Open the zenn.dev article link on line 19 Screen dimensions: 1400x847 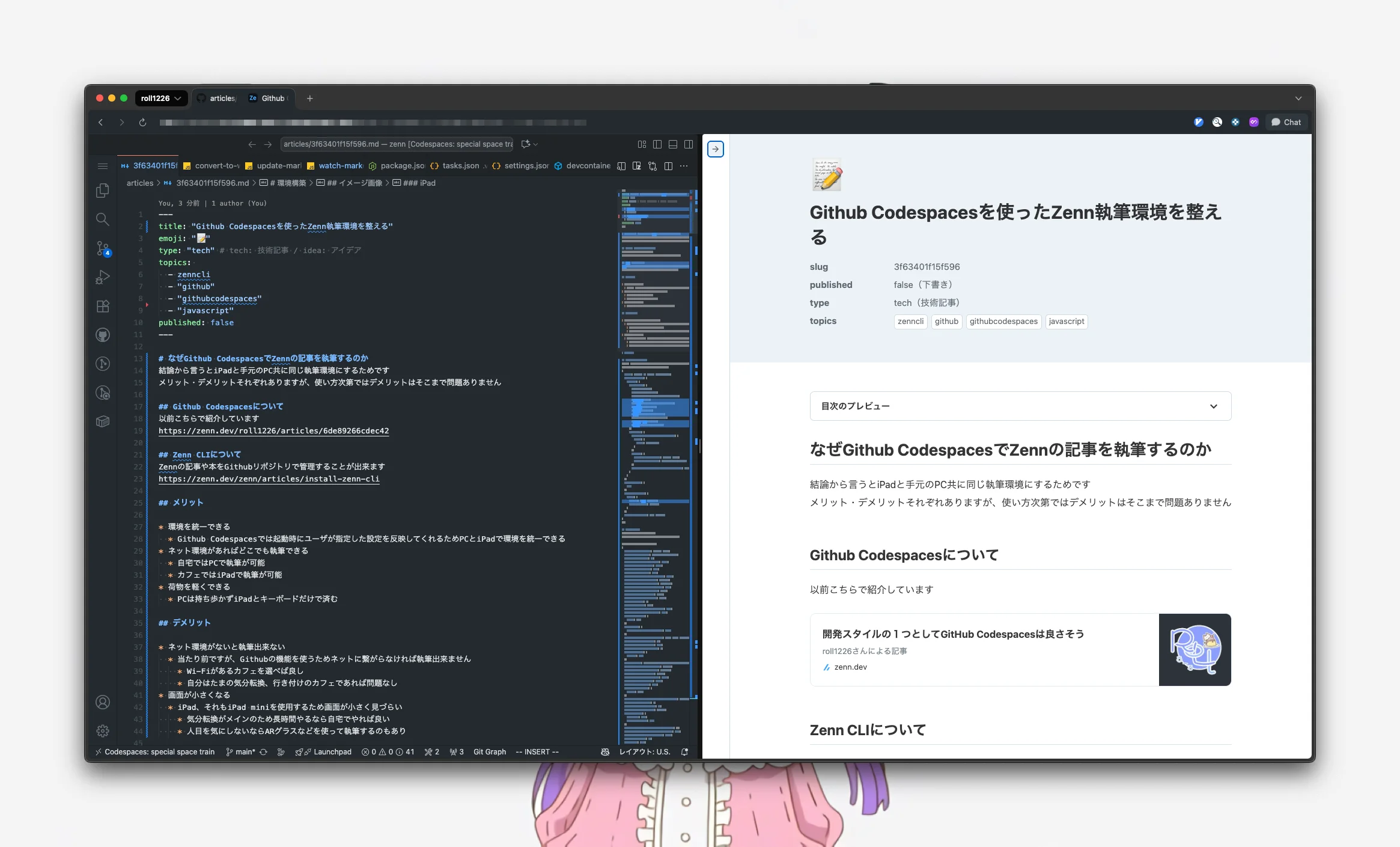273,431
